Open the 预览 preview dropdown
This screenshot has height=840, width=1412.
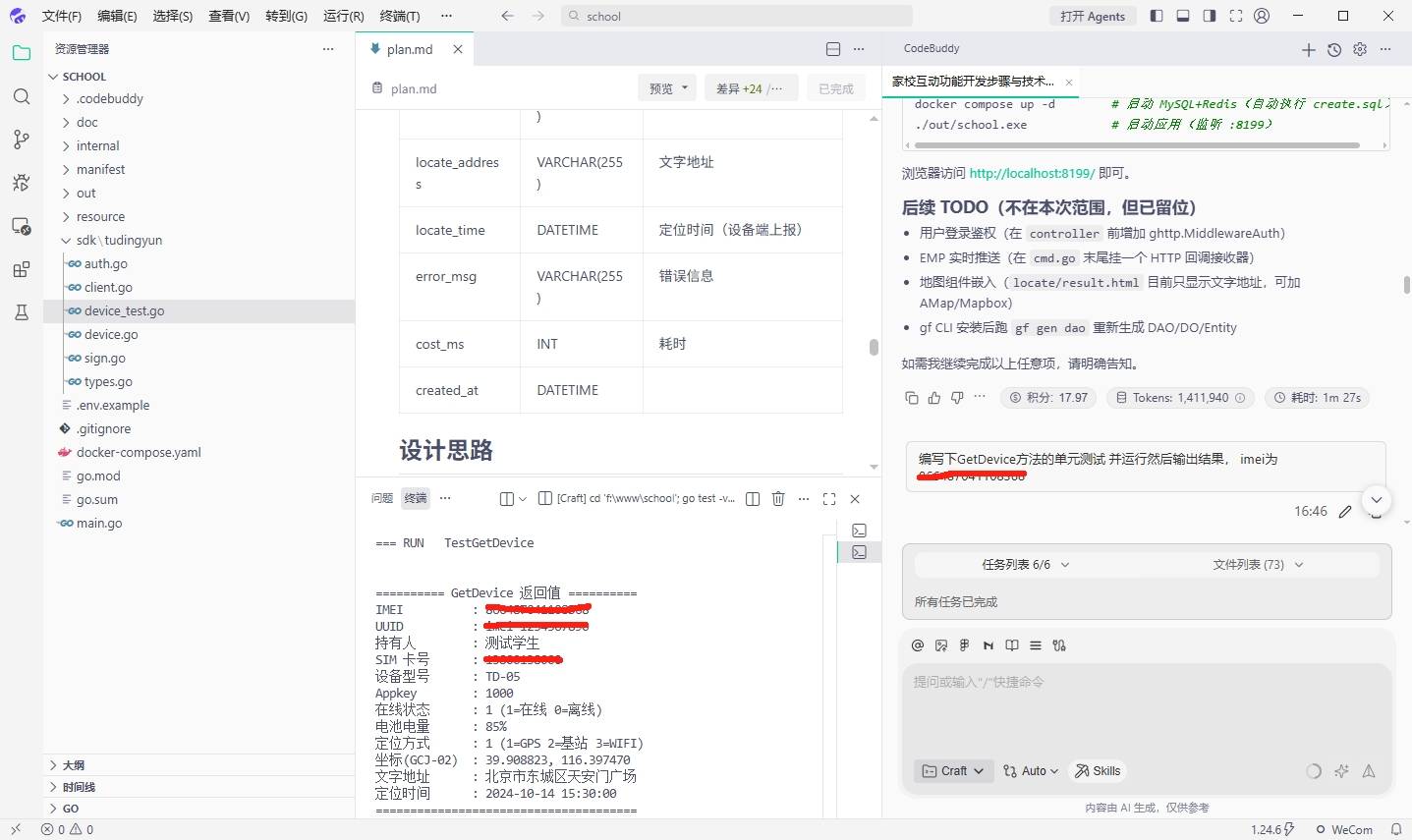(x=668, y=88)
